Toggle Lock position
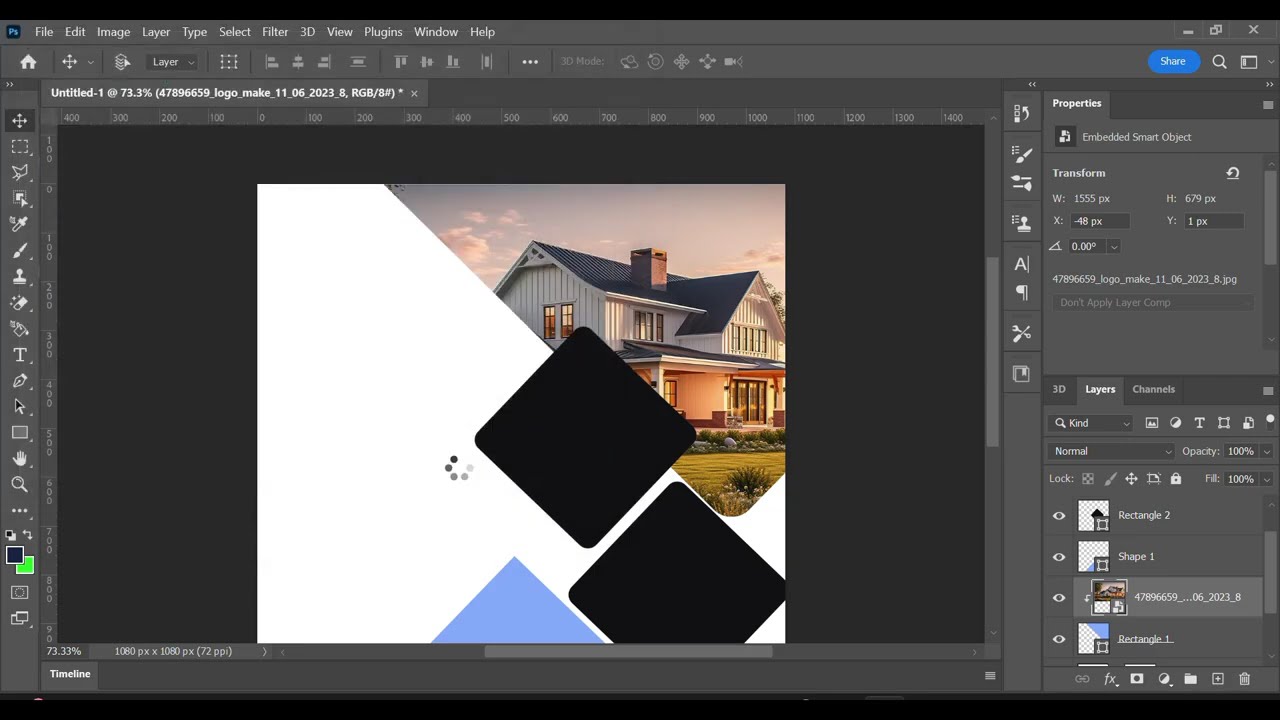This screenshot has height=720, width=1280. coord(1131,479)
